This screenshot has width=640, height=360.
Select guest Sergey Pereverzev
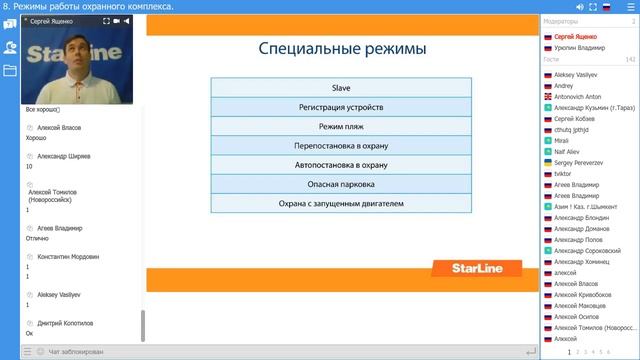pos(578,162)
